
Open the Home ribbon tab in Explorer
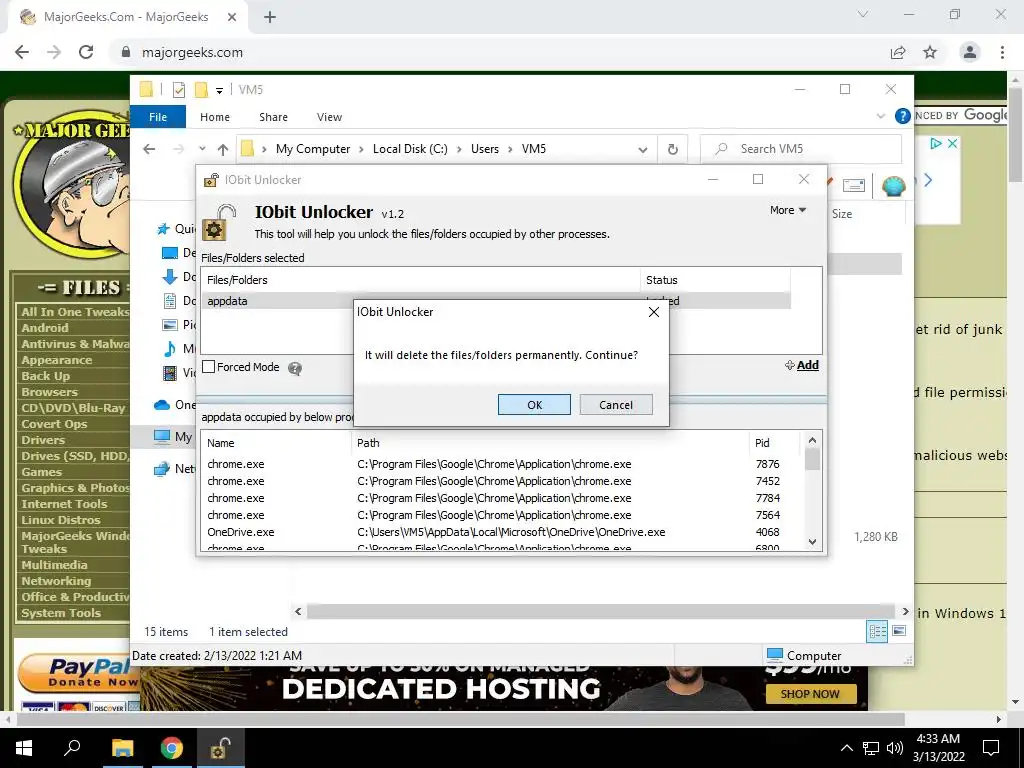(215, 117)
